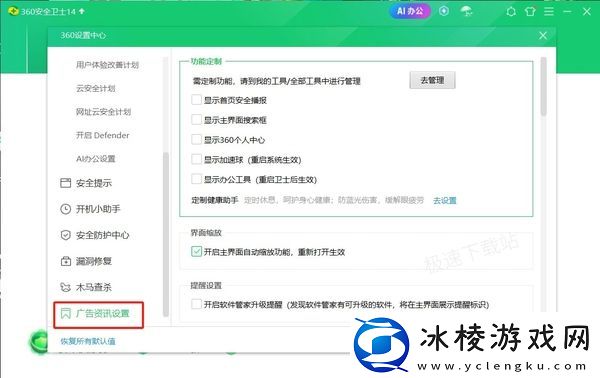Click the 安全提示 sidebar icon

65,183
